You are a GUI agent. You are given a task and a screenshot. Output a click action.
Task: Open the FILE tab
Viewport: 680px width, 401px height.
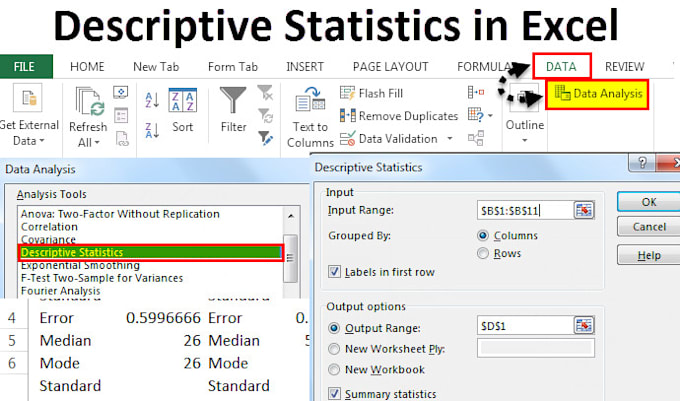(x=25, y=67)
